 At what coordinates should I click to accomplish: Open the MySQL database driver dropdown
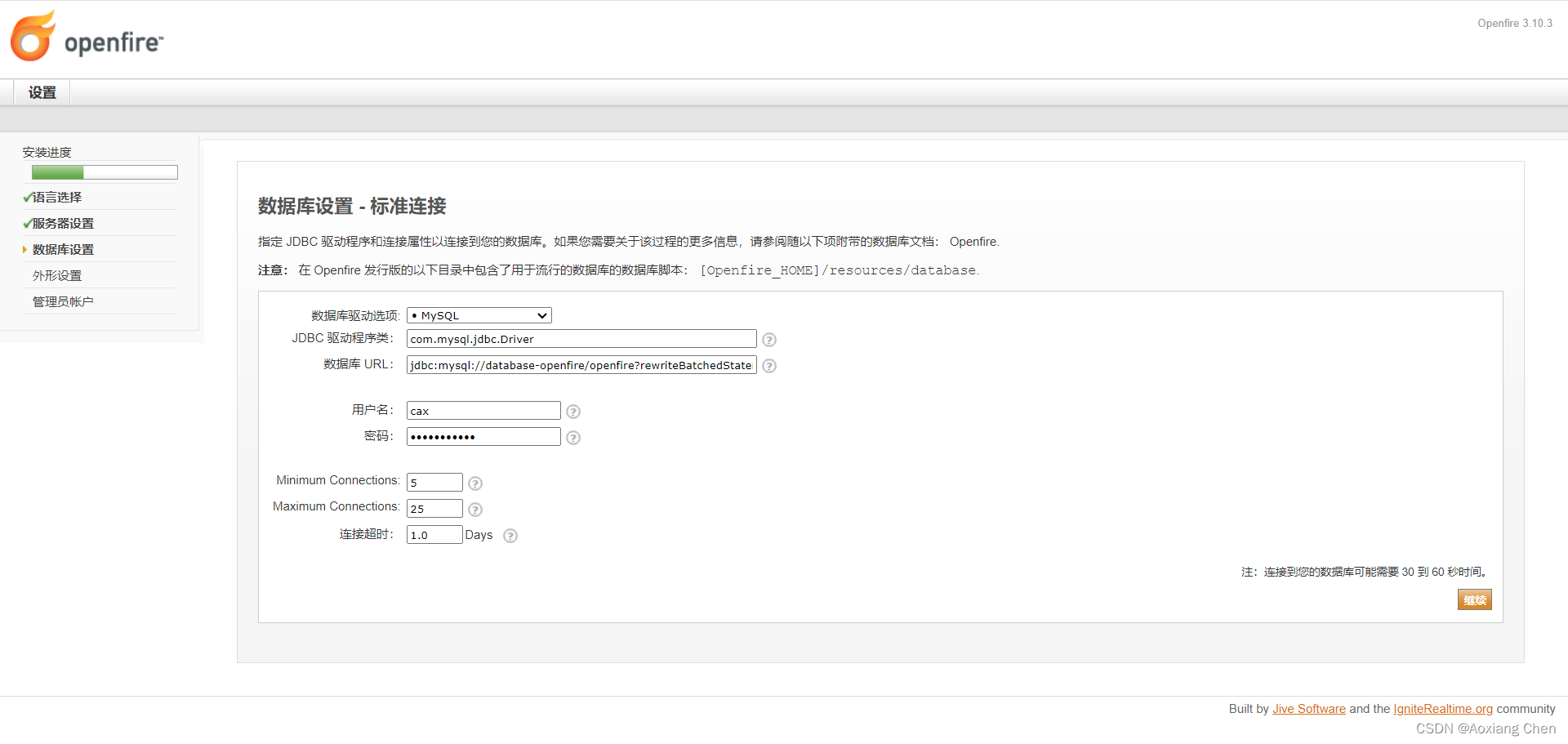[479, 315]
